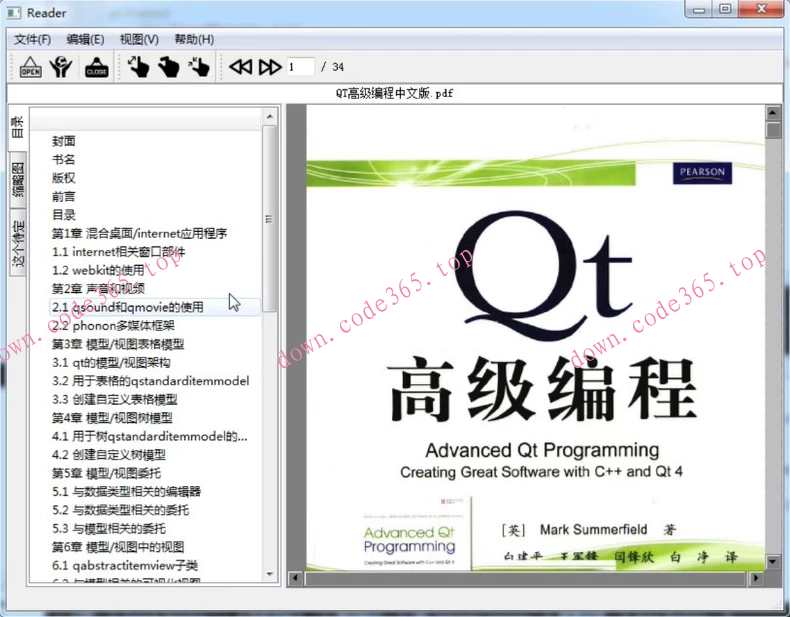Open the 编辑(E) menu

pyautogui.click(x=85, y=39)
